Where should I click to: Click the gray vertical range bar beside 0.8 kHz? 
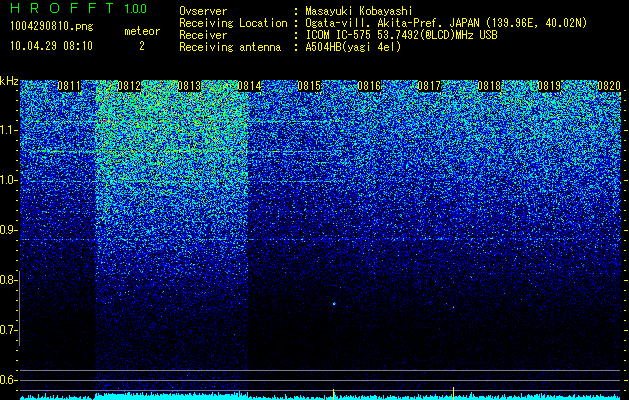click(19, 308)
